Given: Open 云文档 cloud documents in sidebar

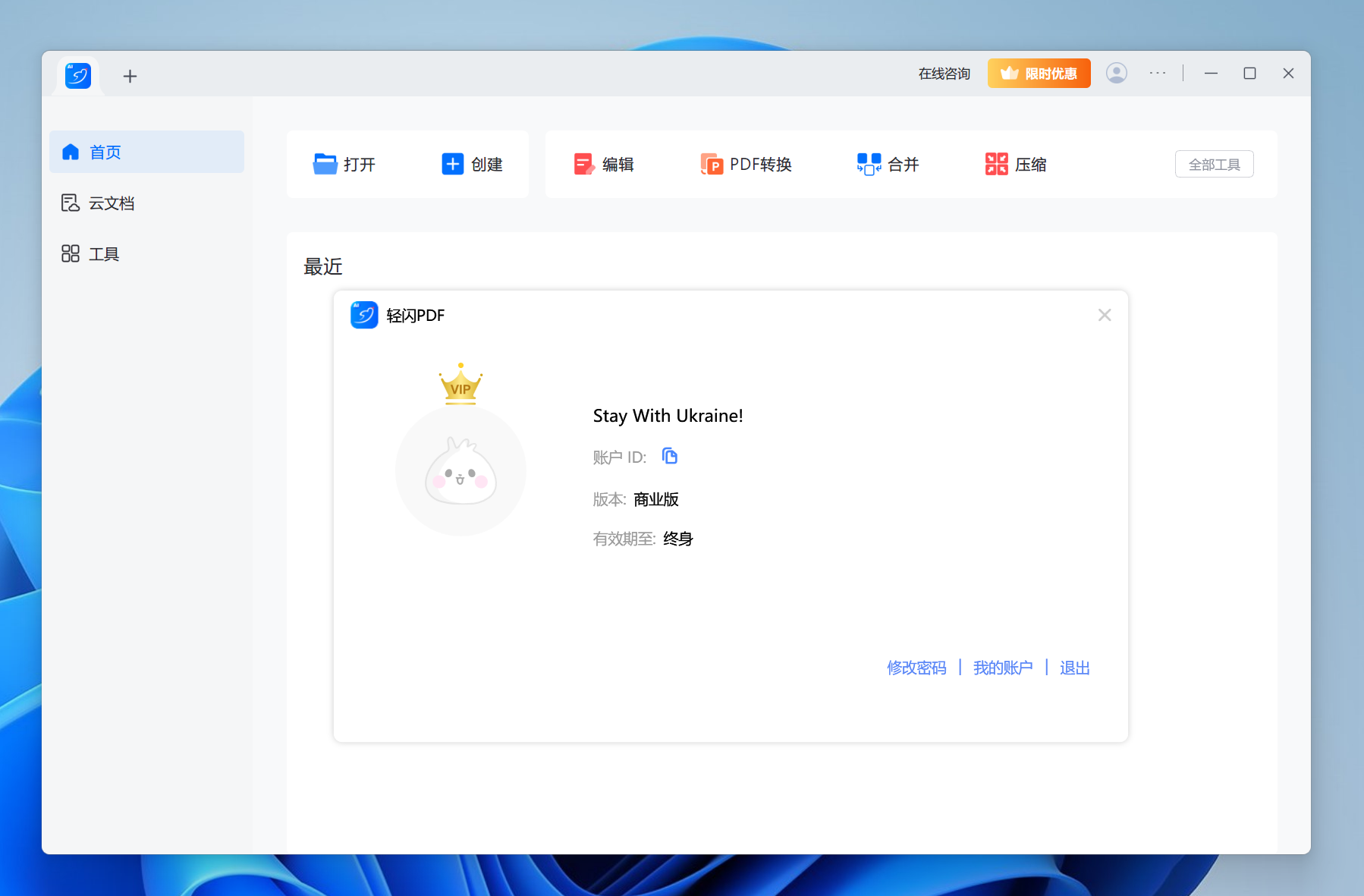Looking at the screenshot, I should 146,203.
